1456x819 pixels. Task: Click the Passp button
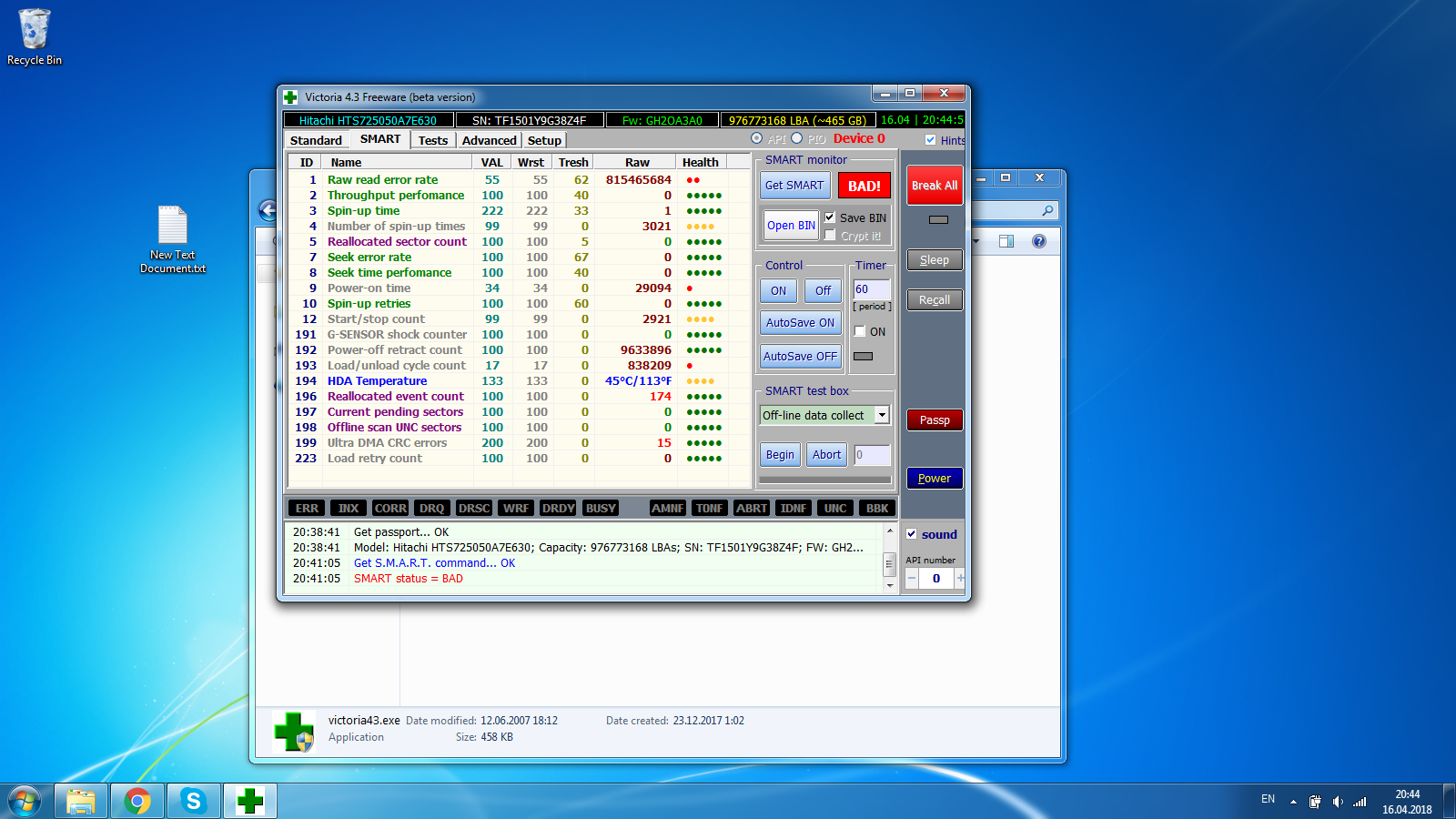[935, 420]
